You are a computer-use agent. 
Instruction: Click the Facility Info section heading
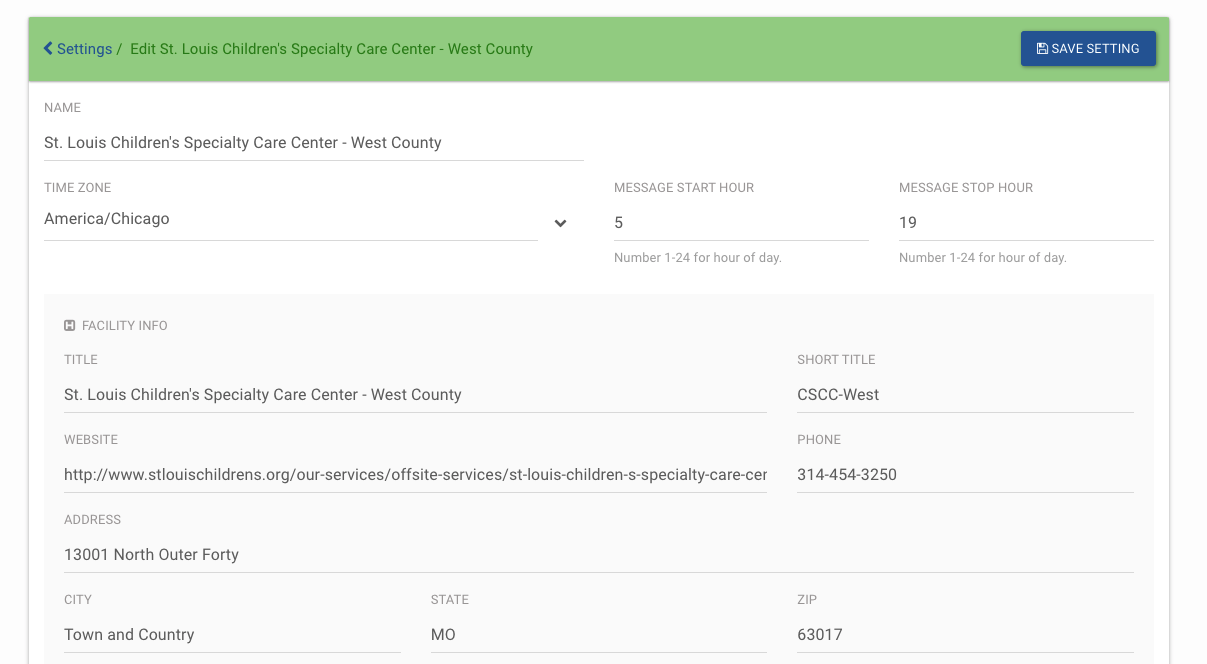(x=124, y=326)
